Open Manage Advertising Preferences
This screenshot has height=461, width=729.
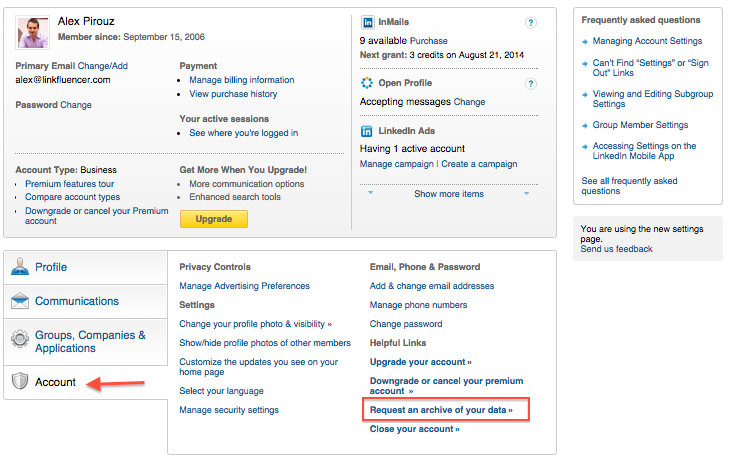tap(245, 286)
